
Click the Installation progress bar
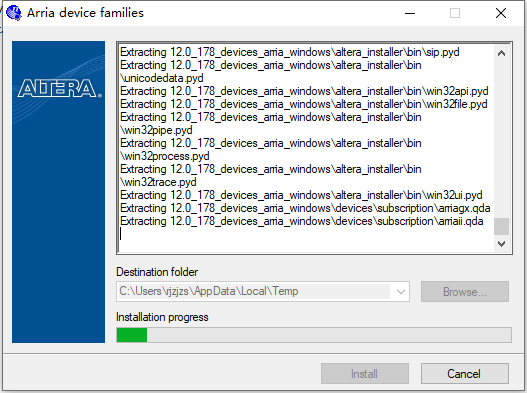click(314, 335)
